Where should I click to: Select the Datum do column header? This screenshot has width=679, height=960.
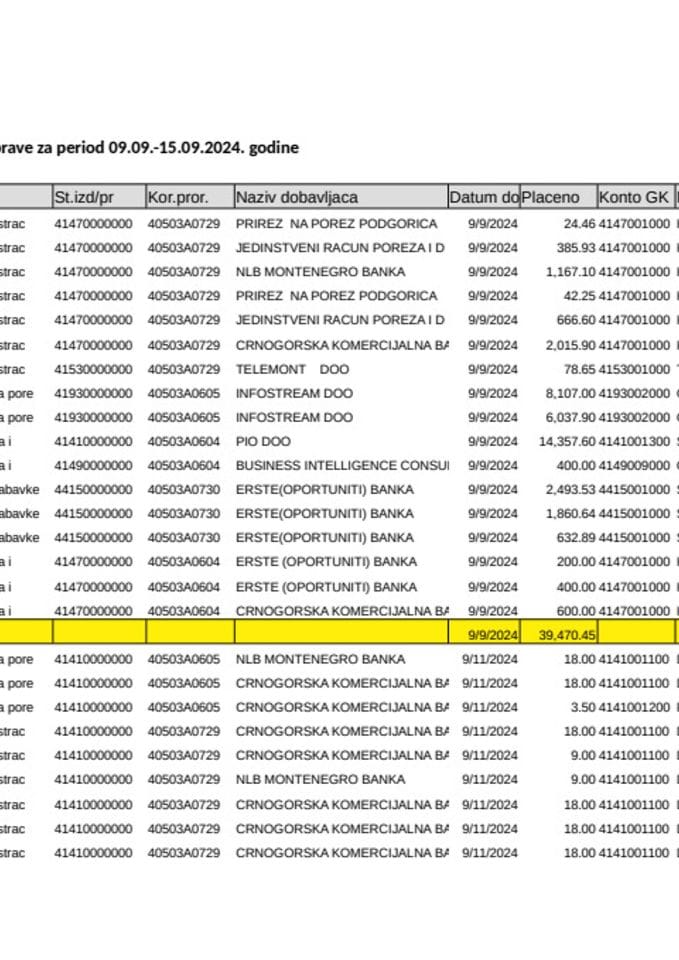484,197
